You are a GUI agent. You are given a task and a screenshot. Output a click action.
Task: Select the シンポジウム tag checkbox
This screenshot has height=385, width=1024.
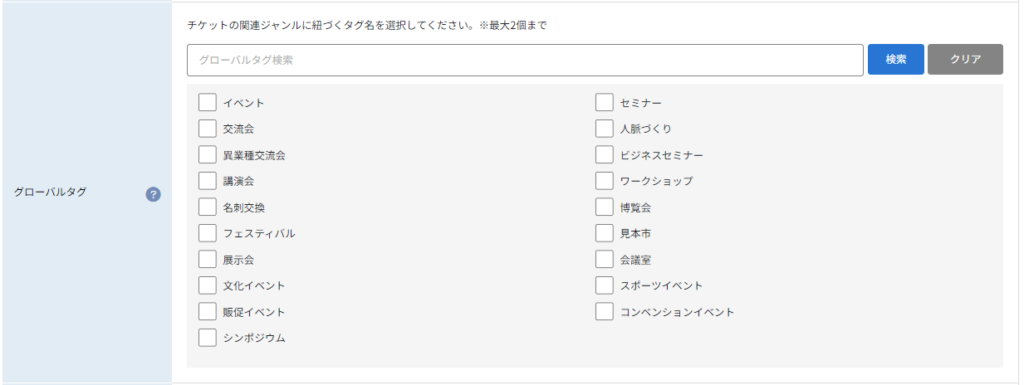(207, 337)
